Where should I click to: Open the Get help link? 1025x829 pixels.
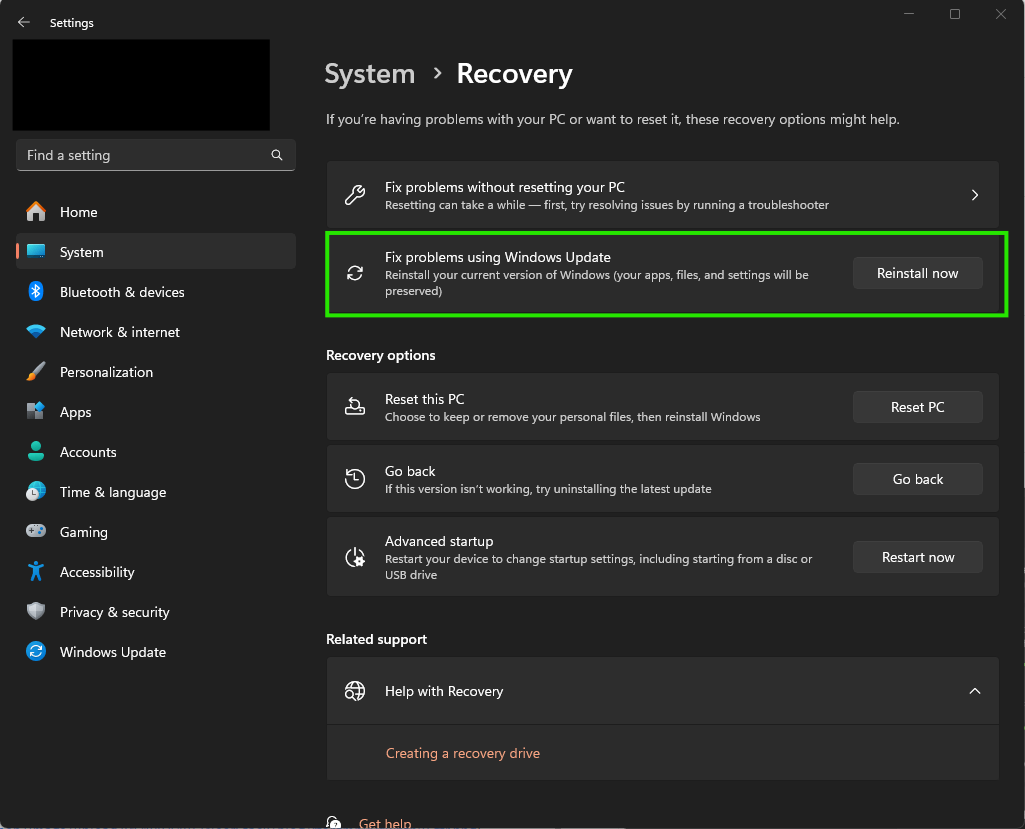(384, 822)
